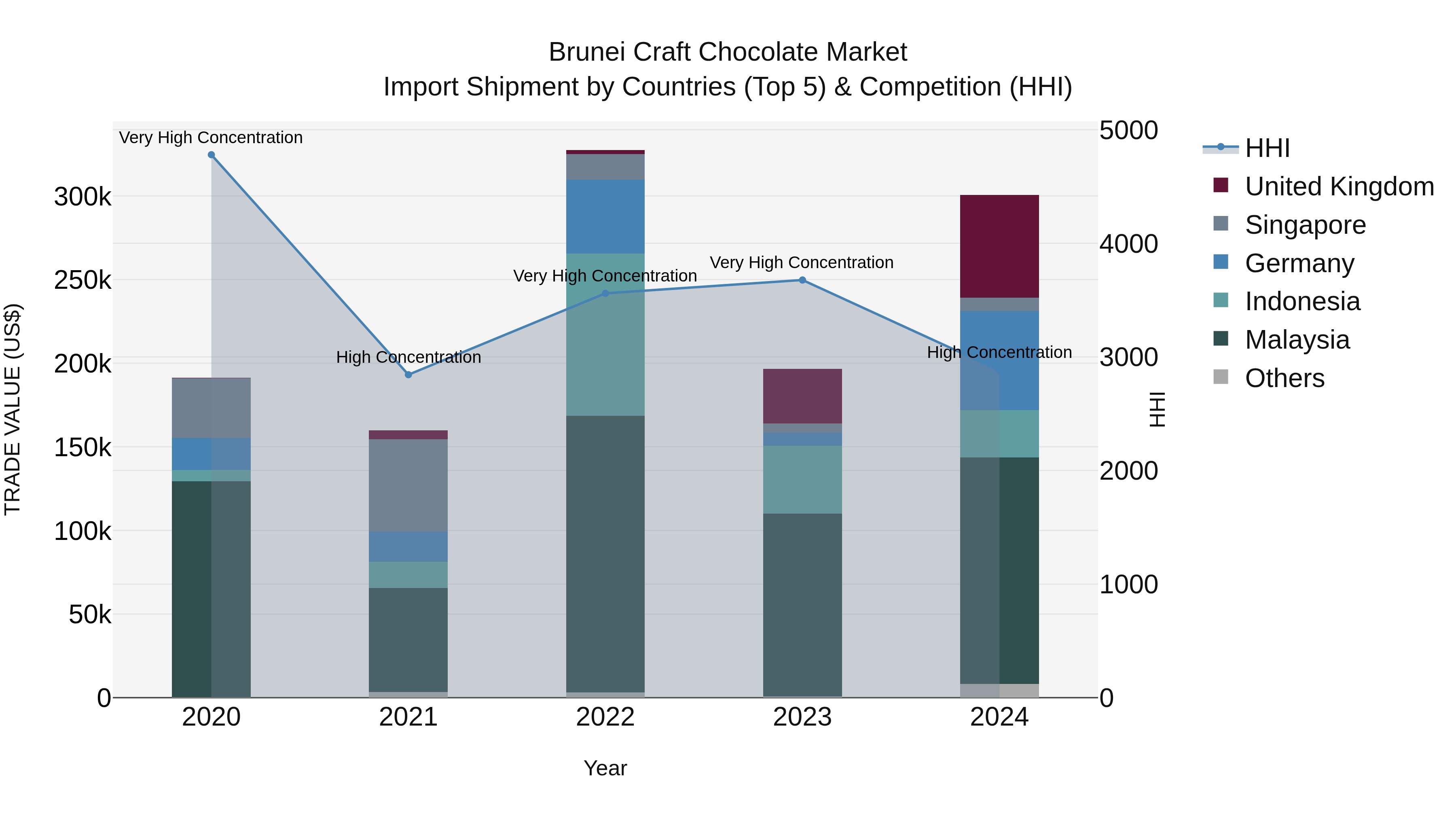Click the 2021 Singapore bar segment
Image resolution: width=1456 pixels, height=819 pixels.
(x=408, y=485)
